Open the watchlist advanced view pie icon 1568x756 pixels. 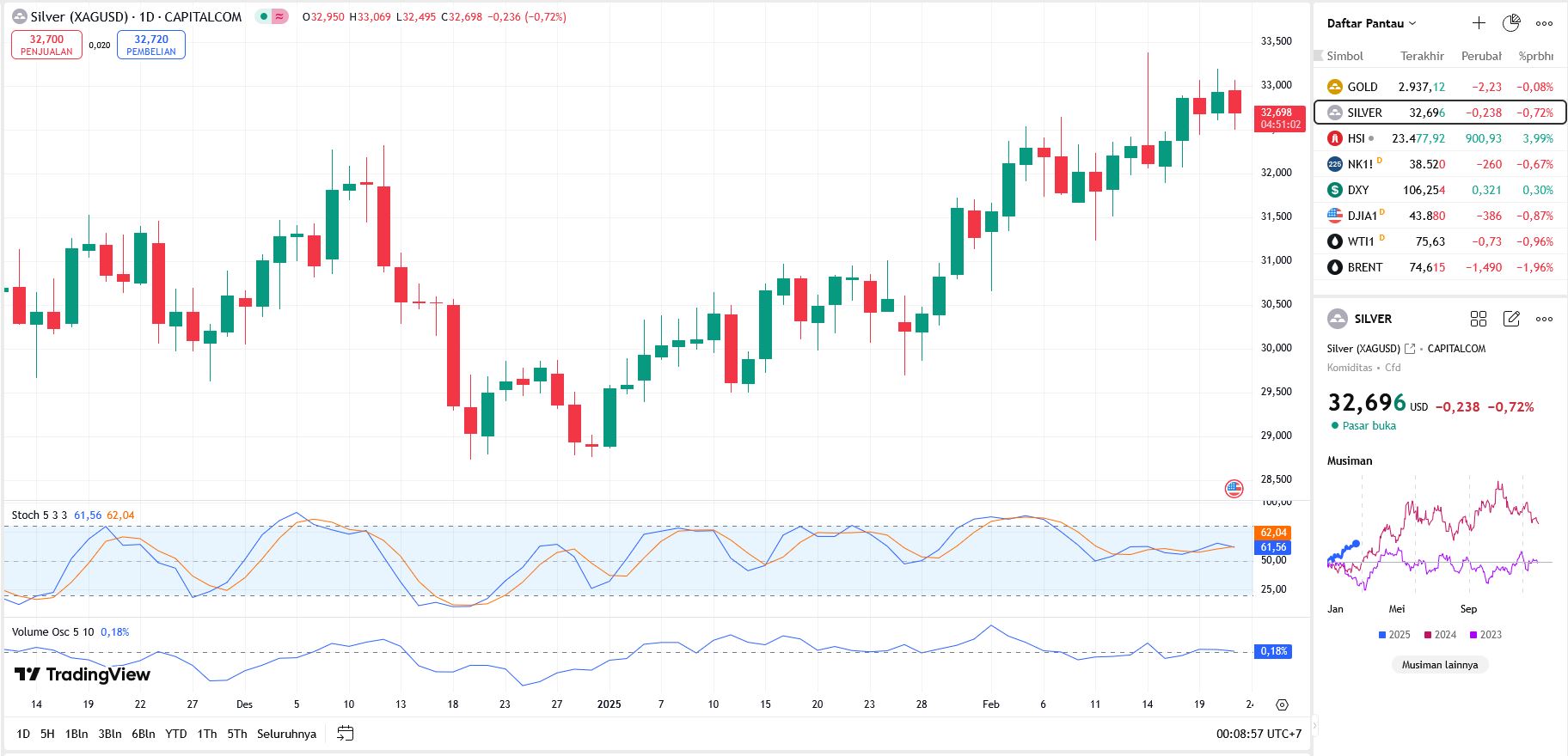click(x=1510, y=23)
